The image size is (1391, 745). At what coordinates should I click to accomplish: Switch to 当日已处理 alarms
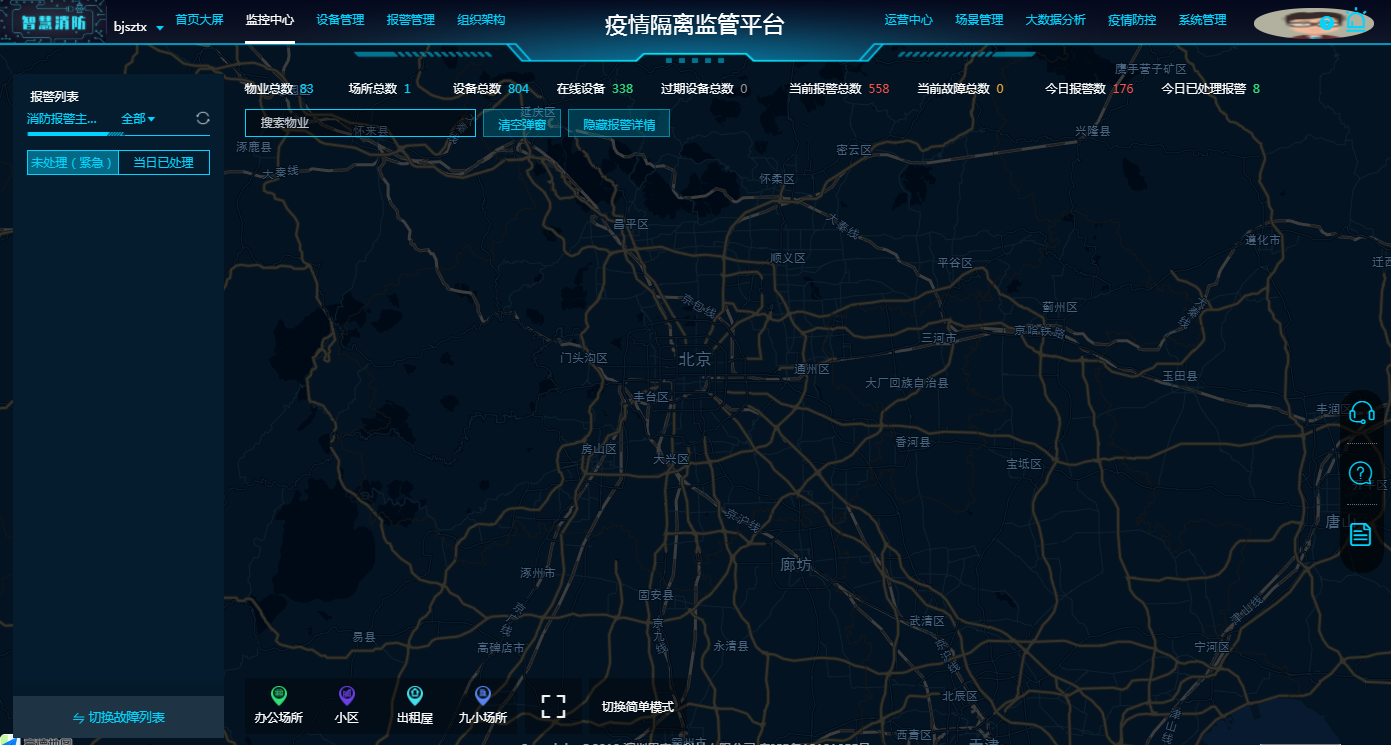(x=164, y=162)
